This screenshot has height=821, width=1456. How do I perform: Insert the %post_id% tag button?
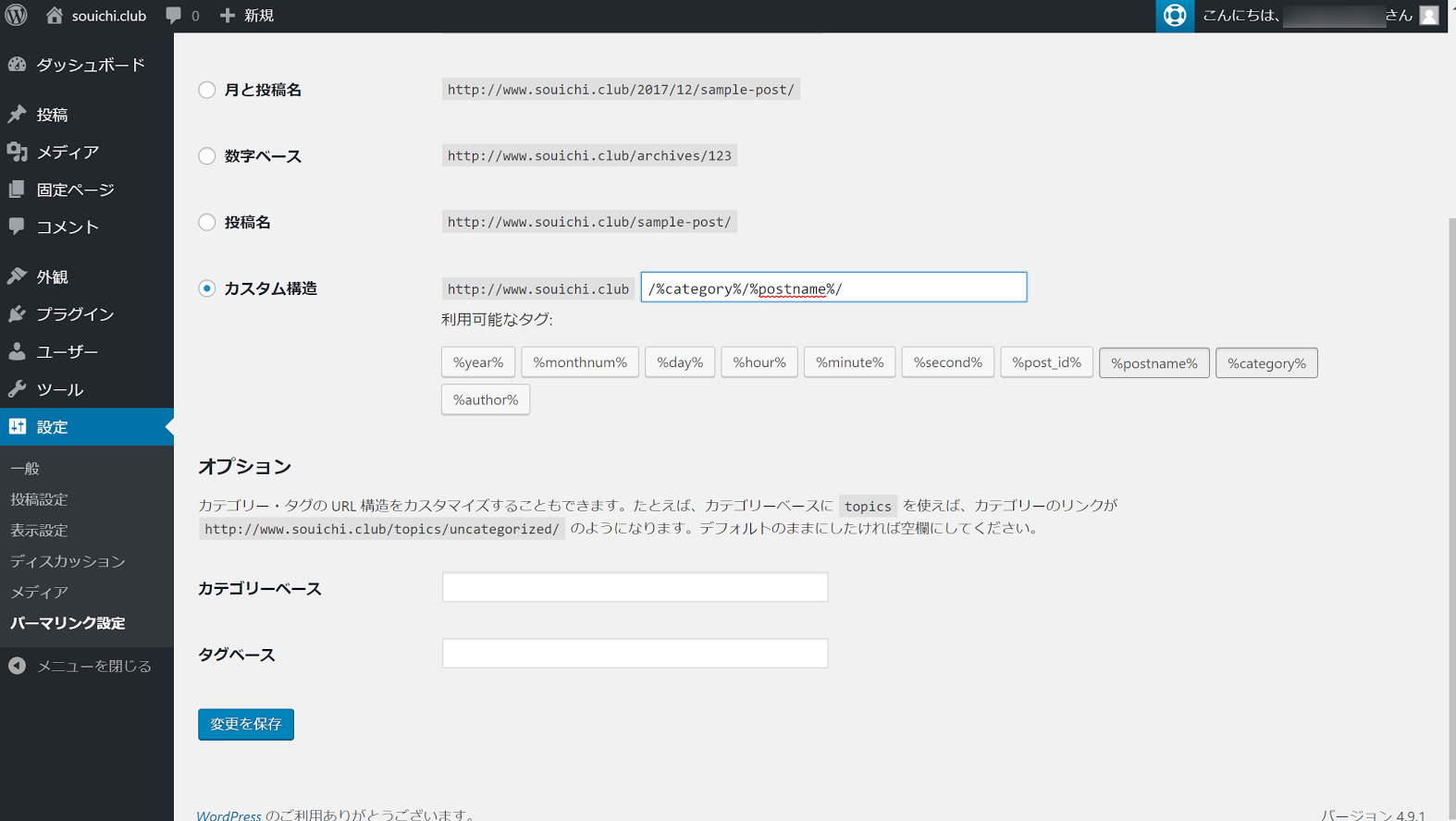click(1046, 362)
